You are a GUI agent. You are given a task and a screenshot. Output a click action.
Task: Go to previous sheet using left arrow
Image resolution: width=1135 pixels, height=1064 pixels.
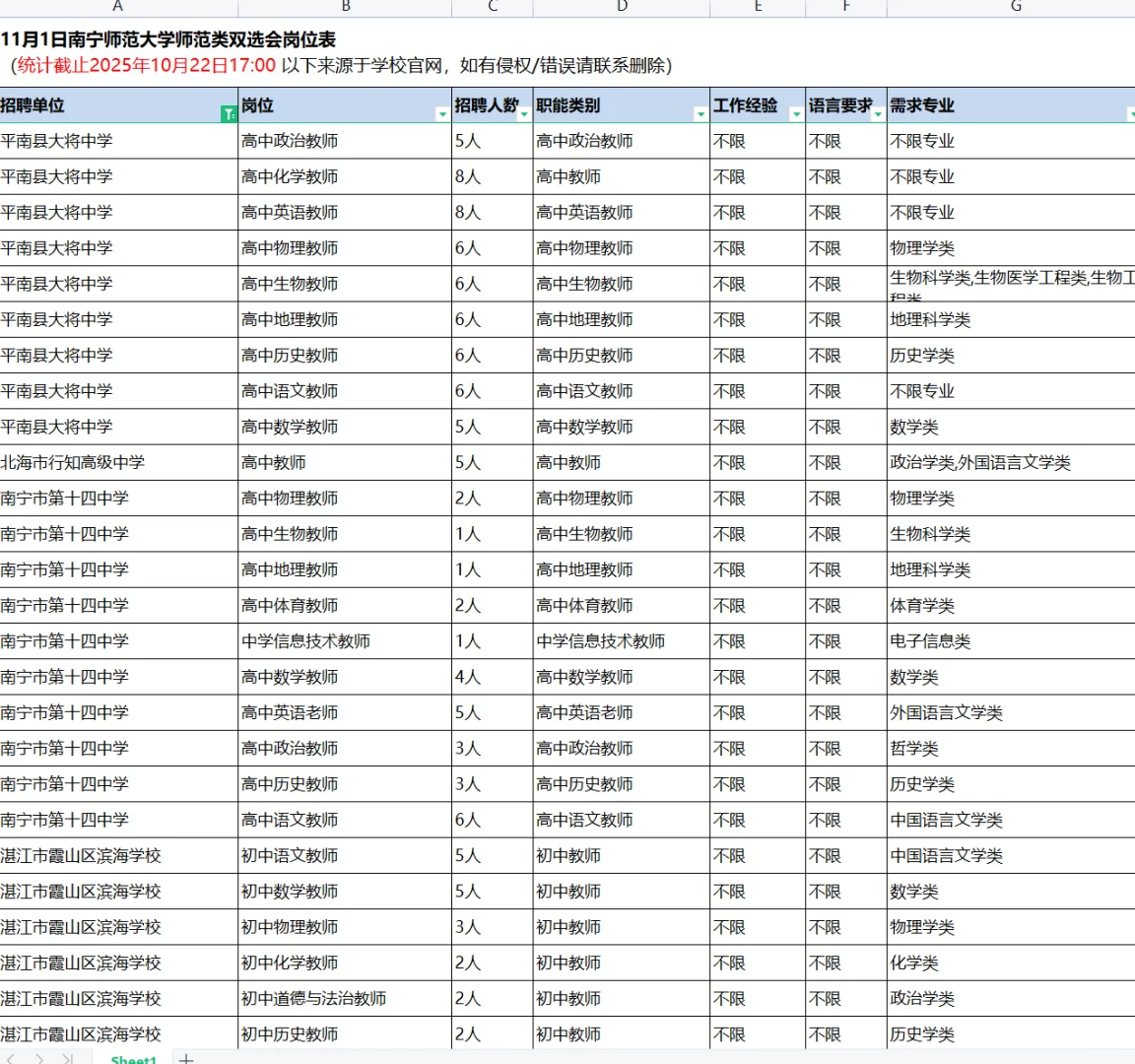10,1058
